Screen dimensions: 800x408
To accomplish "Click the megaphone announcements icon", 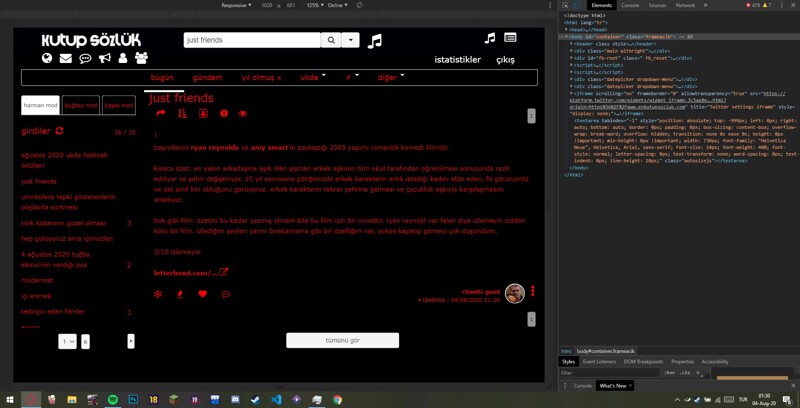I will tap(105, 58).
